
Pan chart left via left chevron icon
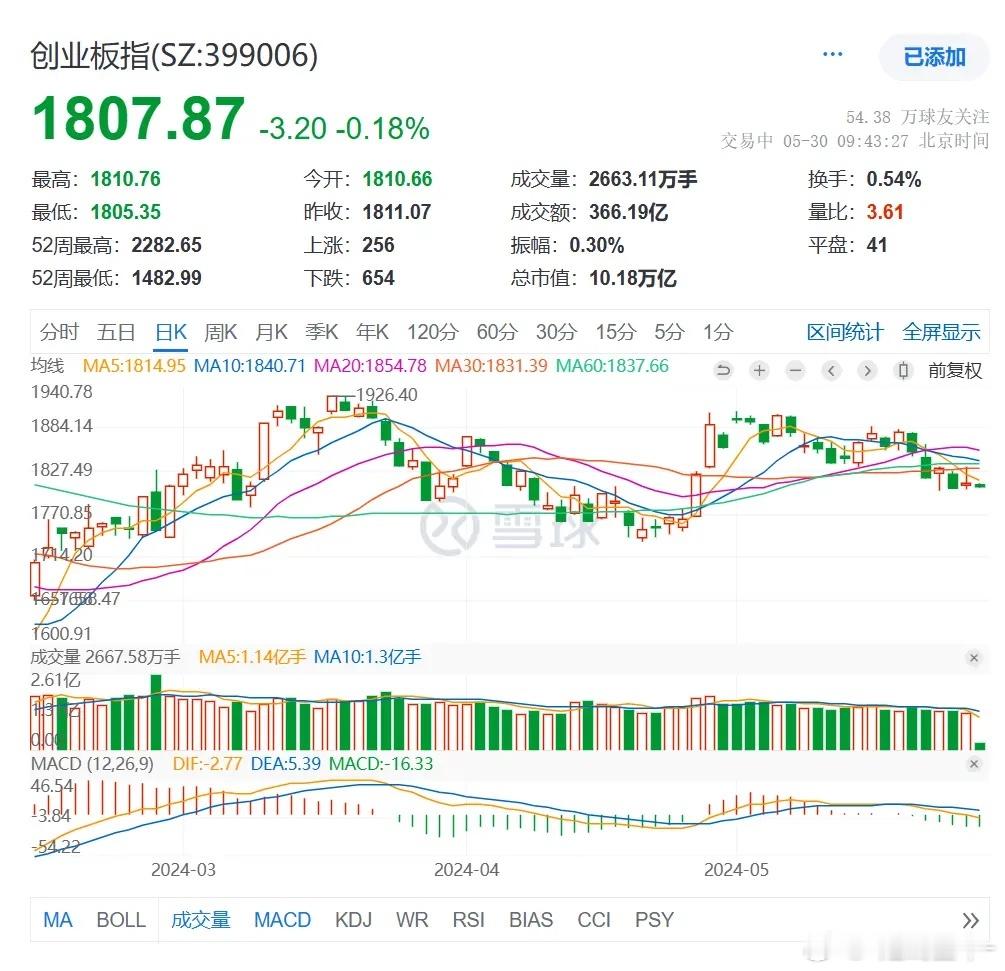[831, 371]
